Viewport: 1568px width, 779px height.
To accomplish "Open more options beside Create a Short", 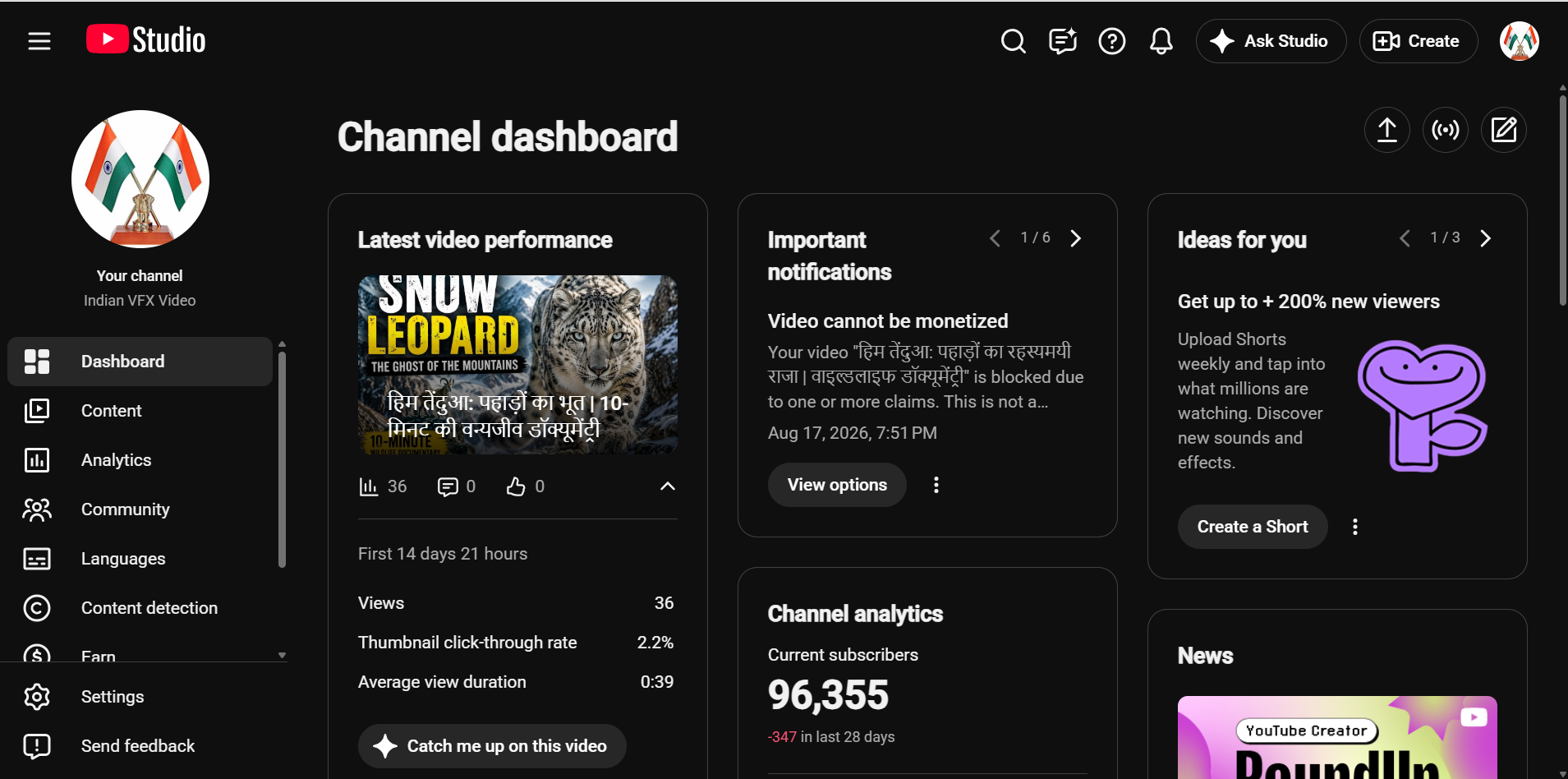I will pos(1355,527).
